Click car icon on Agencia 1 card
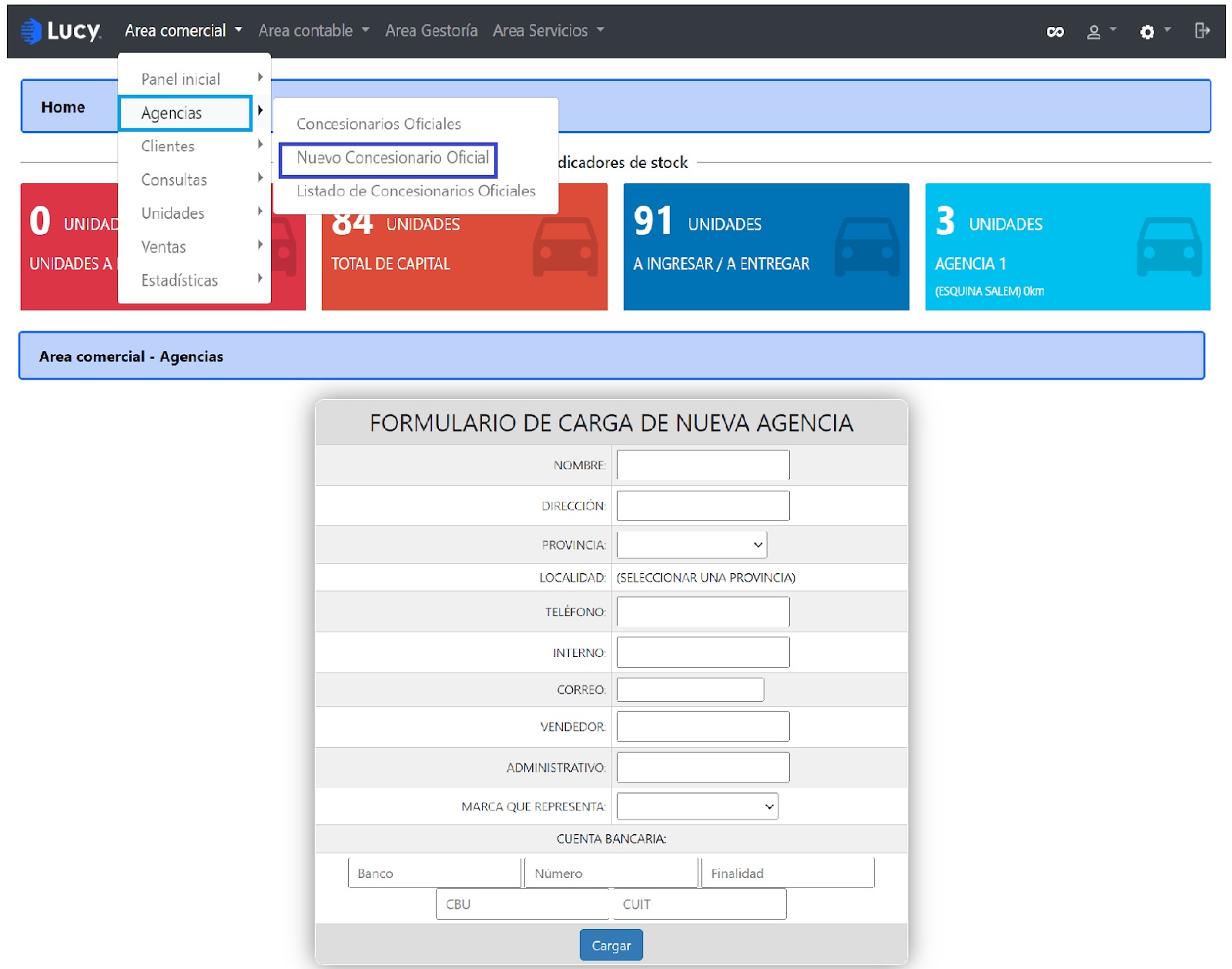The image size is (1232, 969). click(x=1169, y=246)
